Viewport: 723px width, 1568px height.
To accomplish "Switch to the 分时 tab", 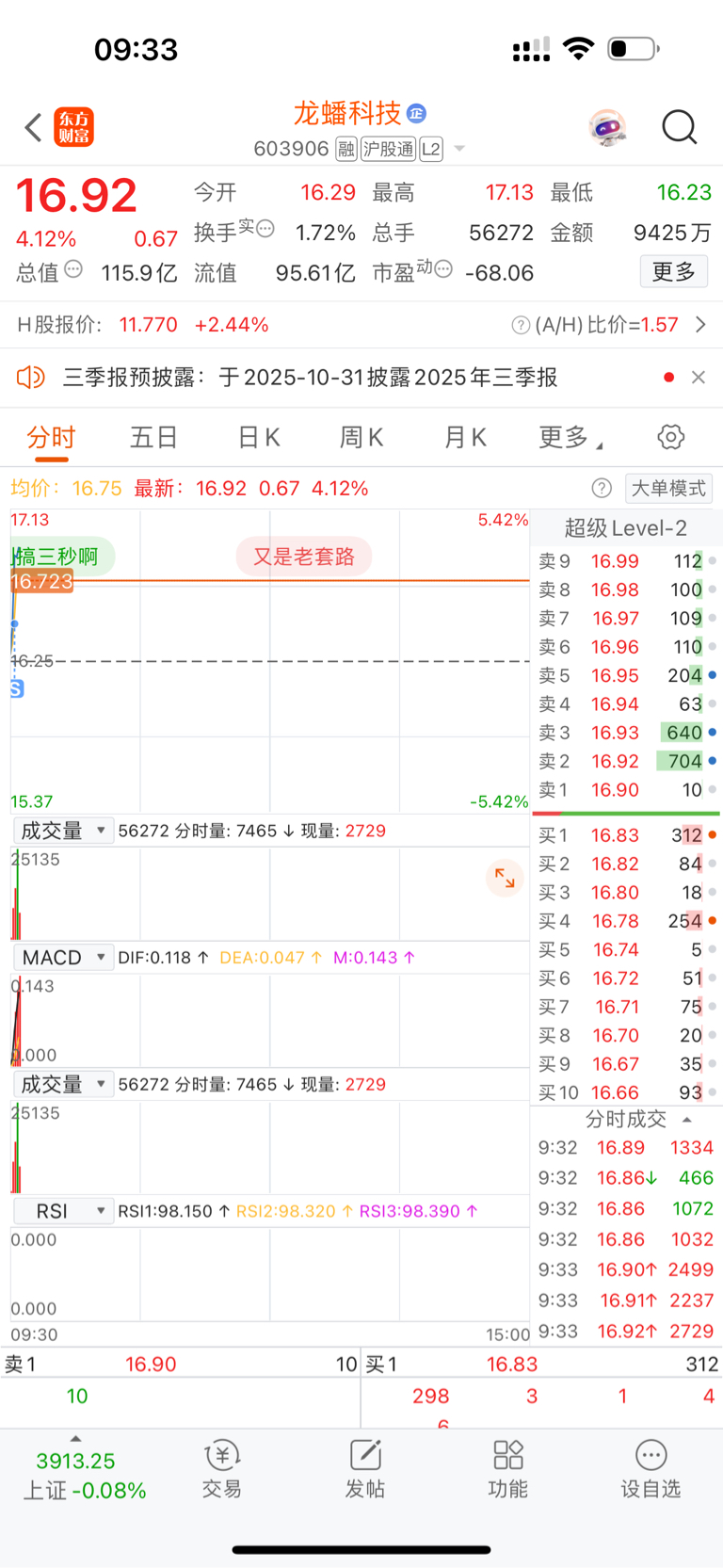I will point(51,438).
